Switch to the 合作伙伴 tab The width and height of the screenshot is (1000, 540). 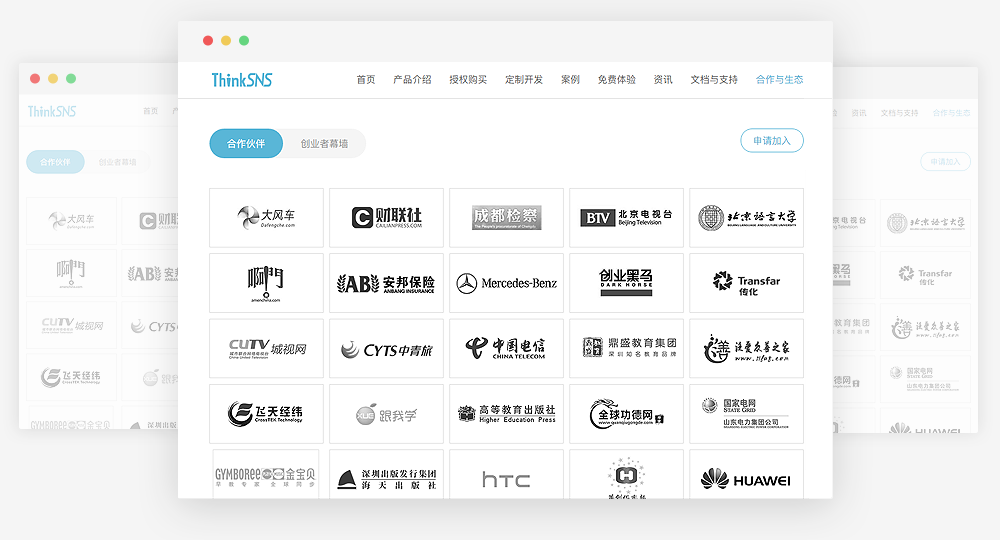[x=246, y=143]
